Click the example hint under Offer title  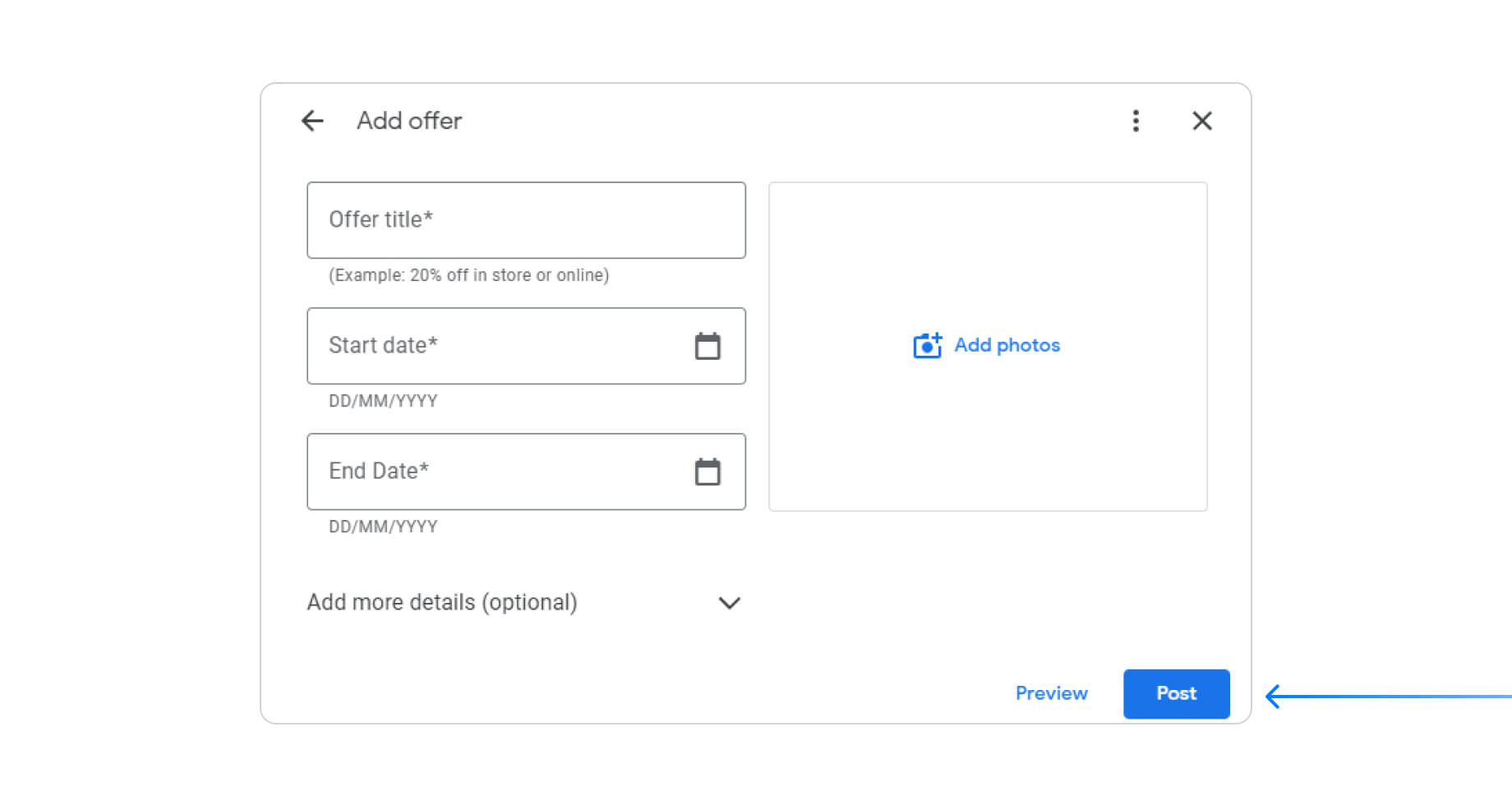point(468,275)
